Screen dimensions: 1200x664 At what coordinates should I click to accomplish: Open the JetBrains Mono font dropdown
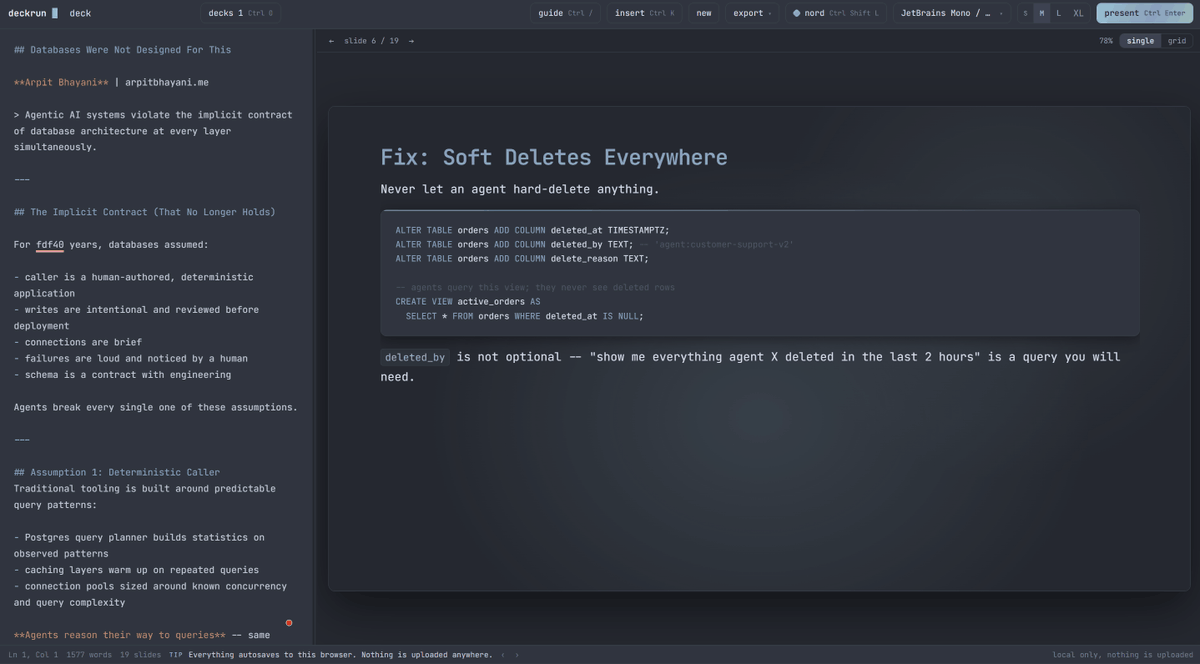coord(952,13)
